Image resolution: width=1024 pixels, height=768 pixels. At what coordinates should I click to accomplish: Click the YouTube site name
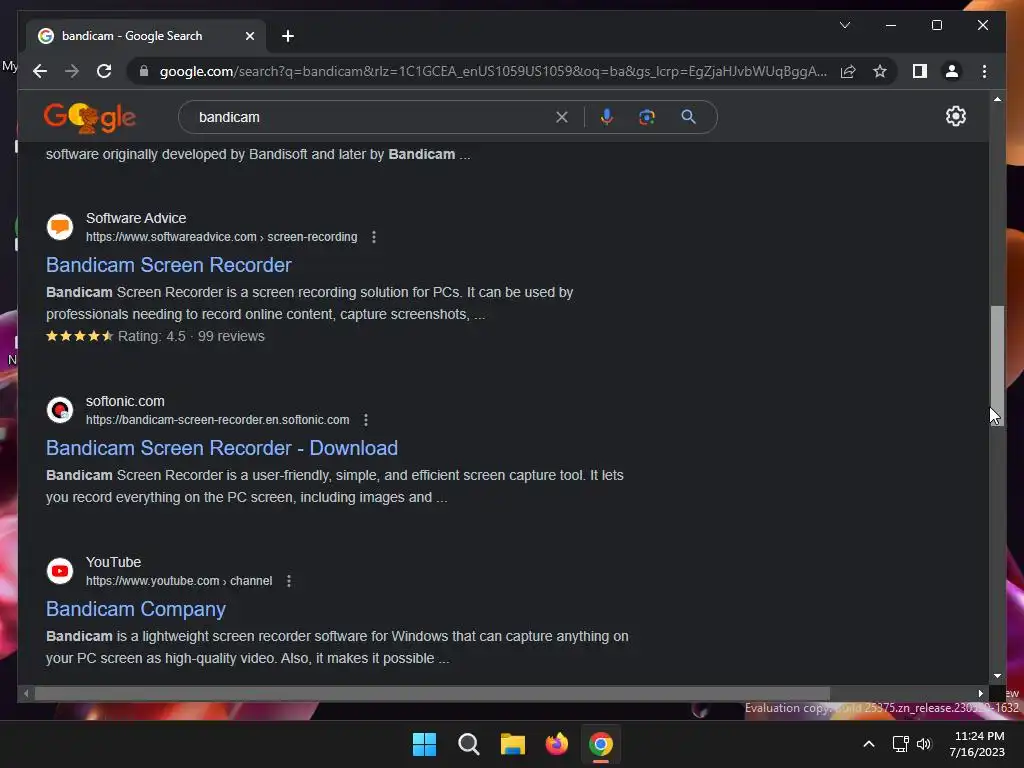coord(113,562)
